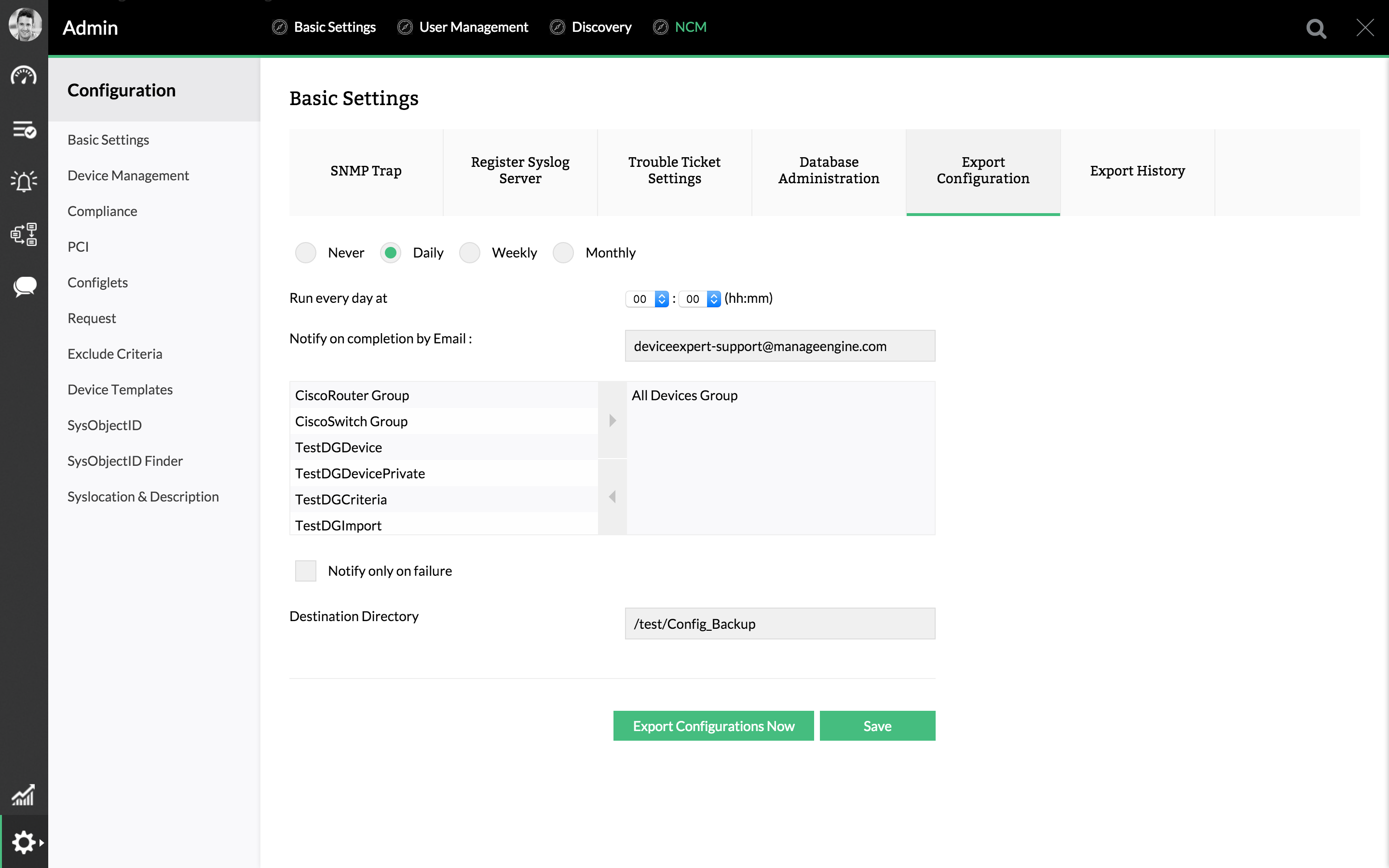The height and width of the screenshot is (868, 1389).
Task: Click Export Configurations Now button
Action: coord(713,726)
